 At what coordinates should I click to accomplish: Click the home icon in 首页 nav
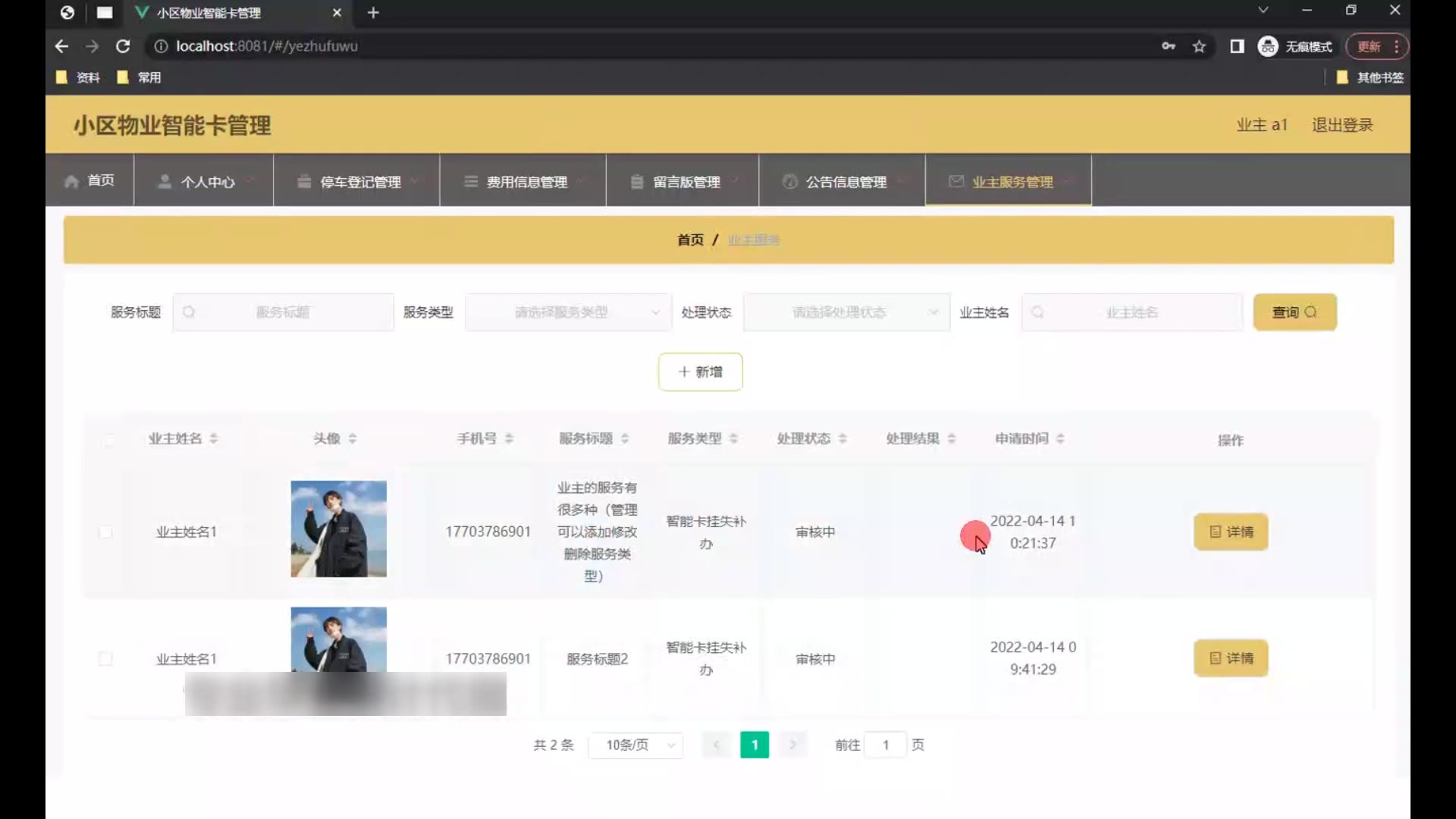[x=71, y=181]
